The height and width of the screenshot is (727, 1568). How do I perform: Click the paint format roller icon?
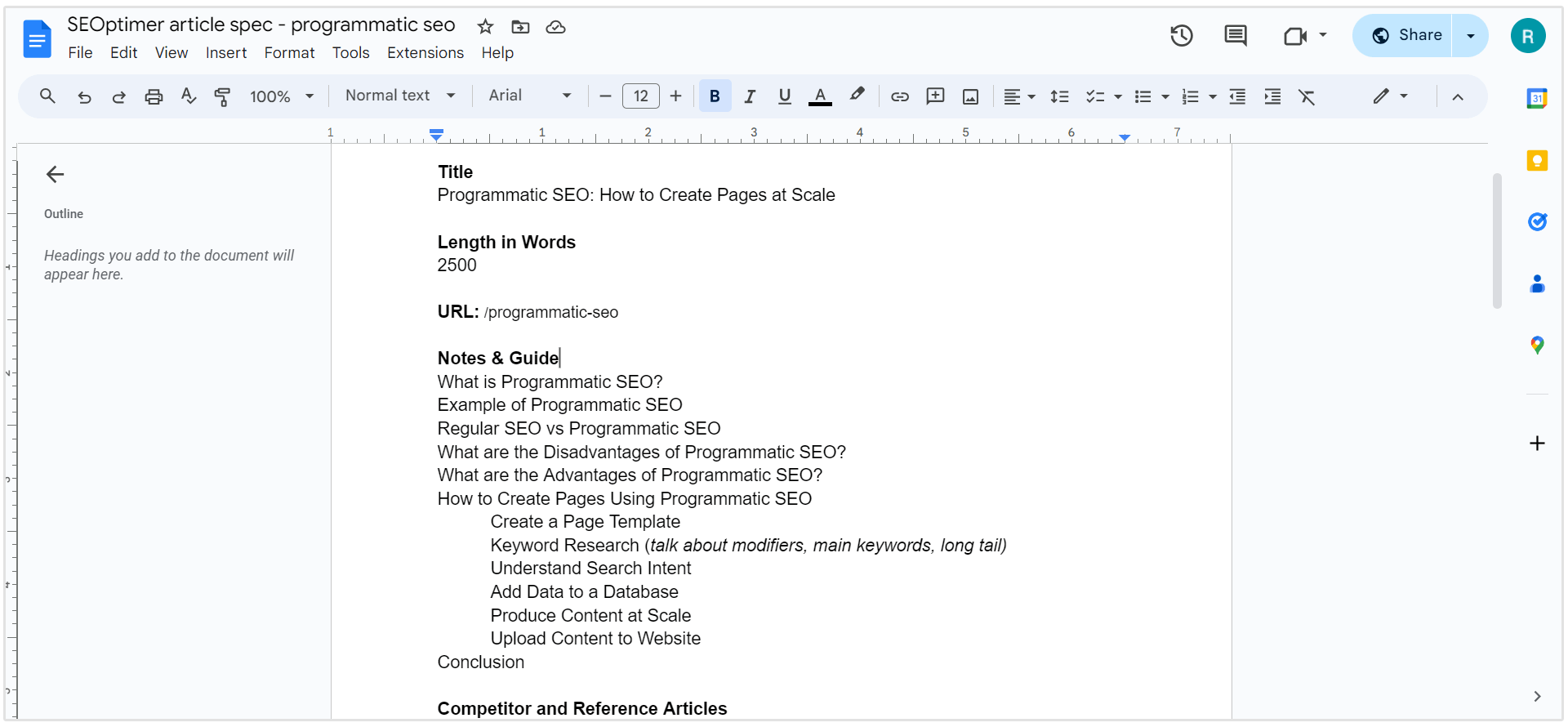(222, 97)
